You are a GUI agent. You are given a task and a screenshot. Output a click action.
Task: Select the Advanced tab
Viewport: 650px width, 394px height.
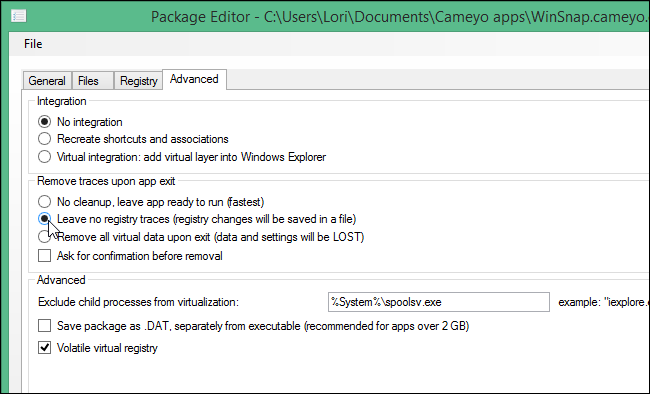194,79
